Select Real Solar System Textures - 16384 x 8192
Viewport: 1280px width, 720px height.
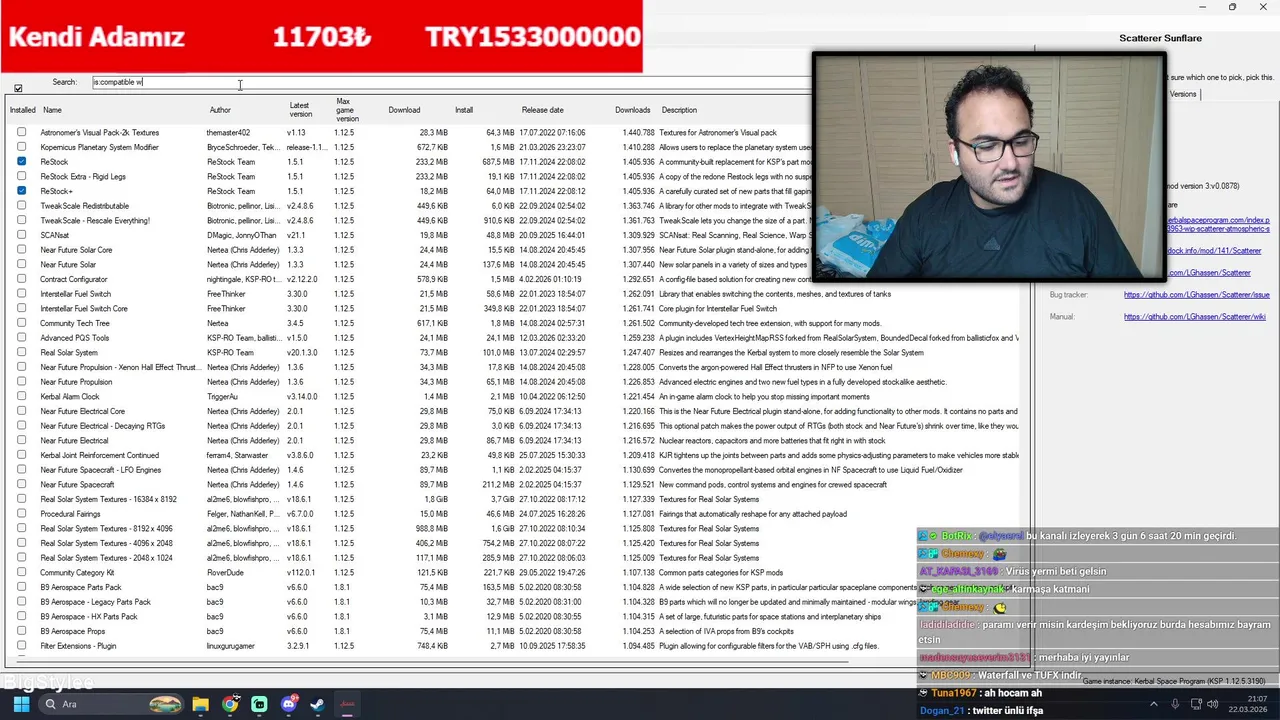(x=515, y=499)
